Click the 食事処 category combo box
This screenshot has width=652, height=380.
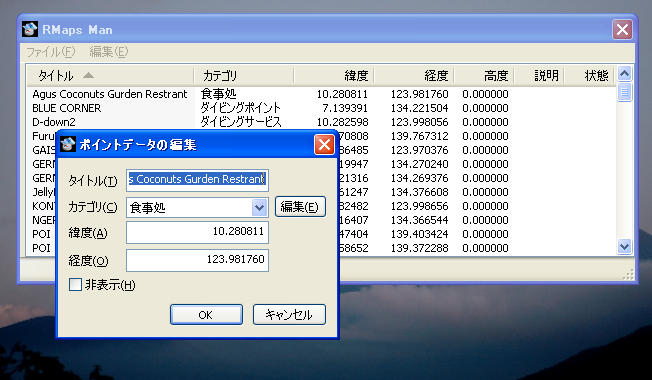pos(197,207)
